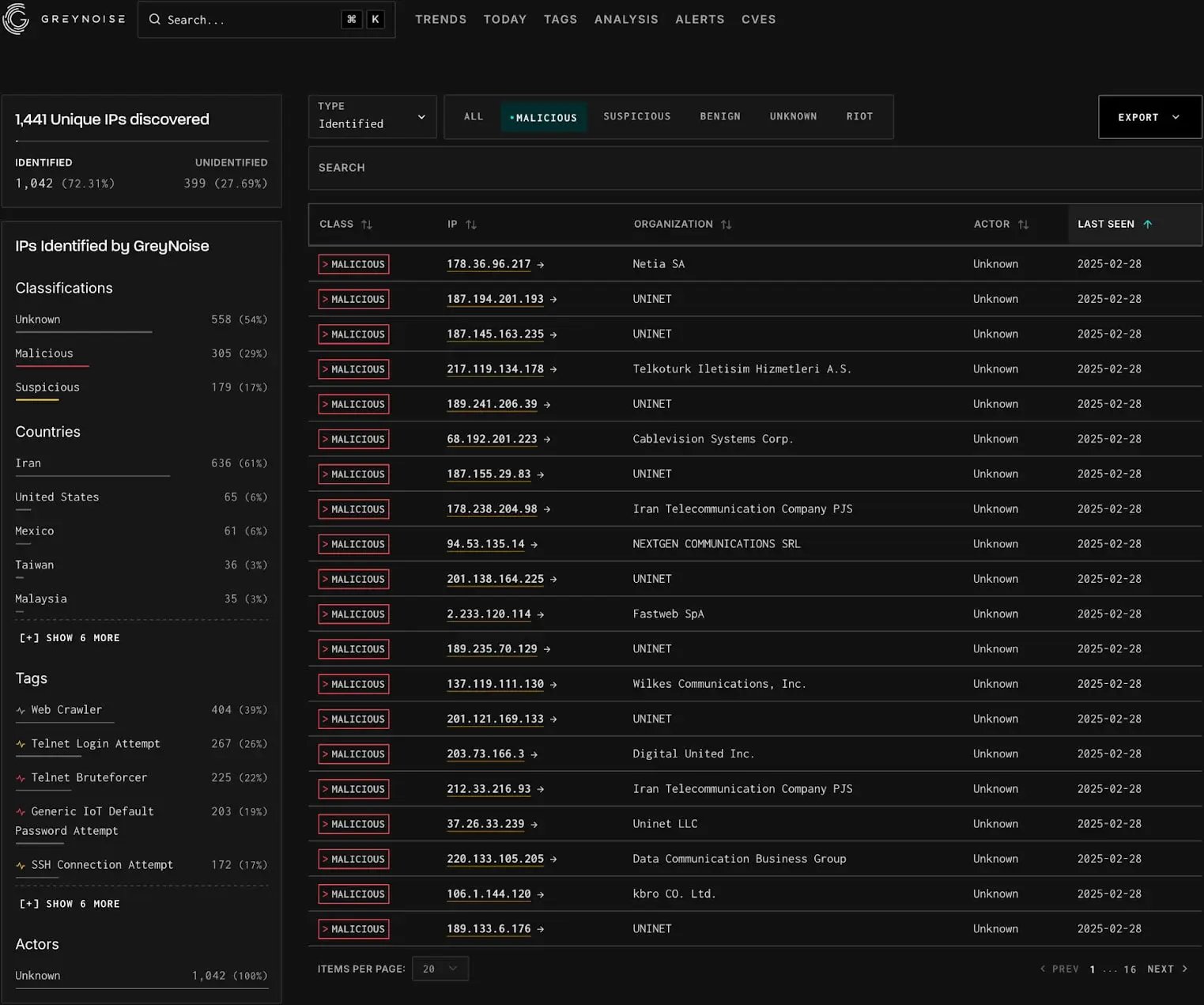Click Telnet Login Attempt tag icon
1204x1005 pixels.
click(x=21, y=744)
